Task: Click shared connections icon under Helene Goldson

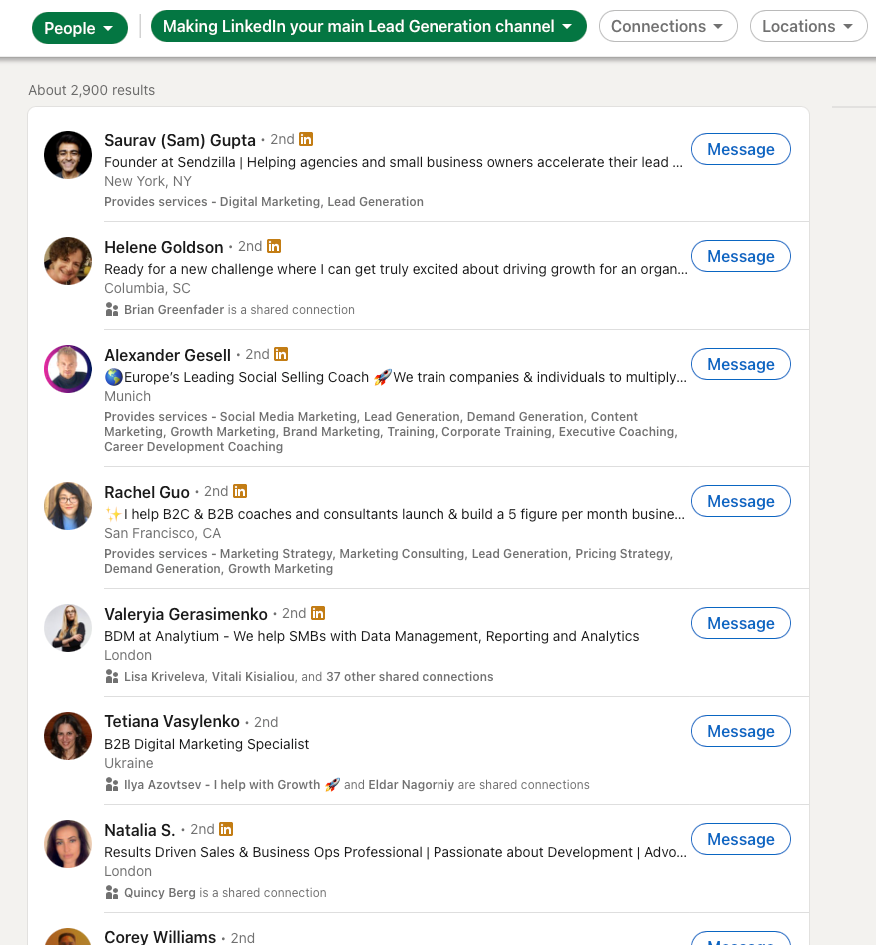Action: coord(112,310)
